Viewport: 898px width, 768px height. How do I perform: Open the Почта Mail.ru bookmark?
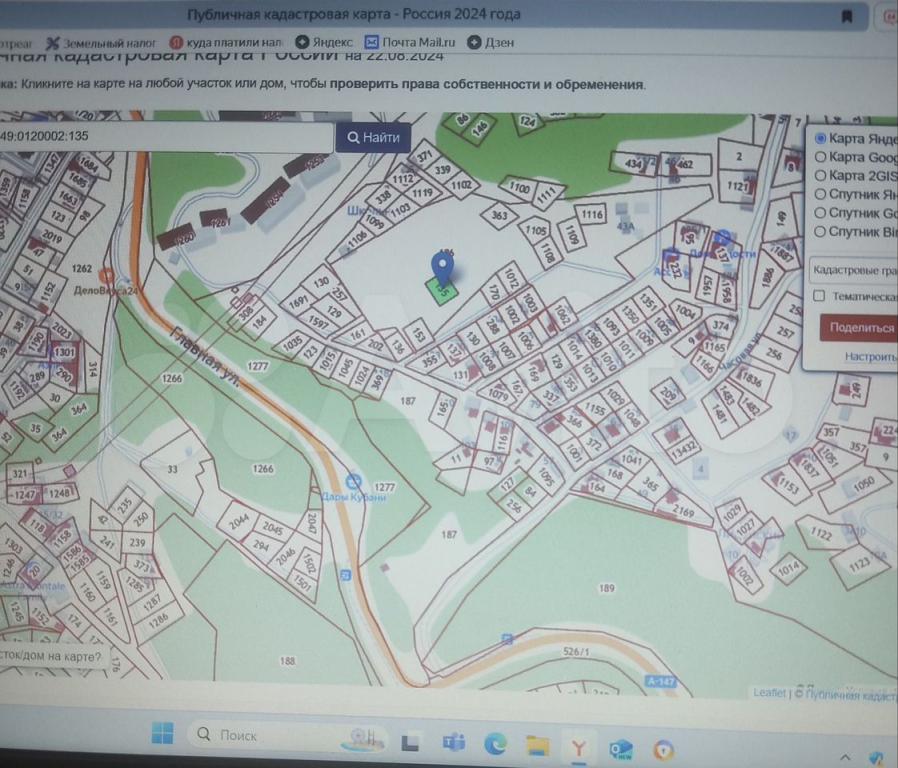pyautogui.click(x=410, y=43)
